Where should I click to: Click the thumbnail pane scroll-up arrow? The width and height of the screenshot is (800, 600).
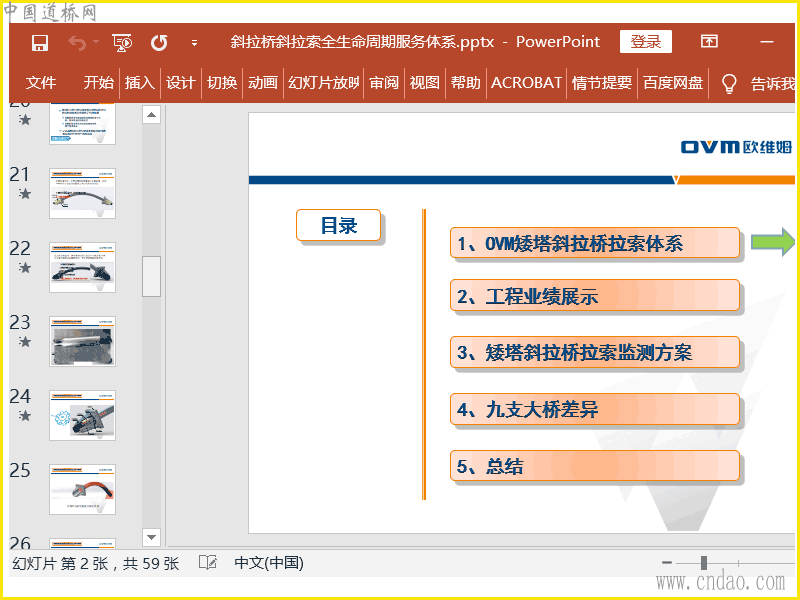tap(152, 115)
